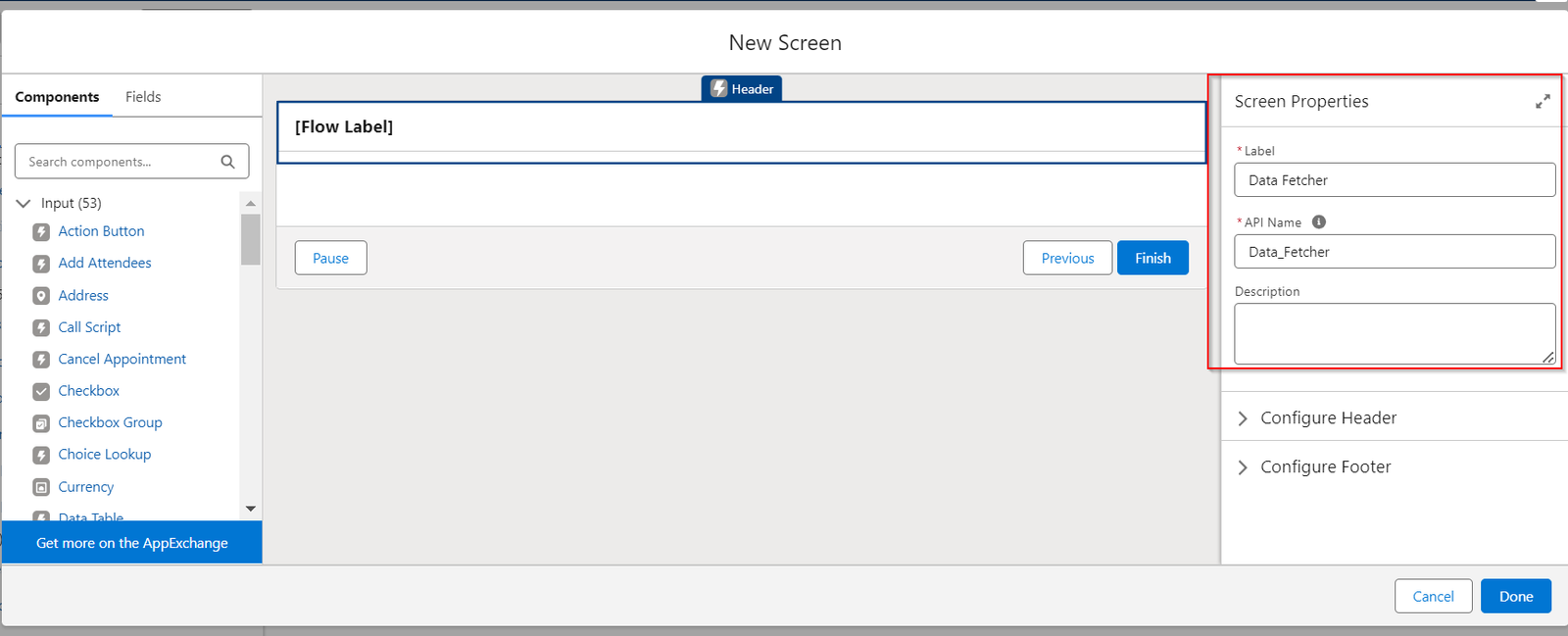Click the Checkbox Group component icon
The height and width of the screenshot is (636, 1568).
click(41, 423)
